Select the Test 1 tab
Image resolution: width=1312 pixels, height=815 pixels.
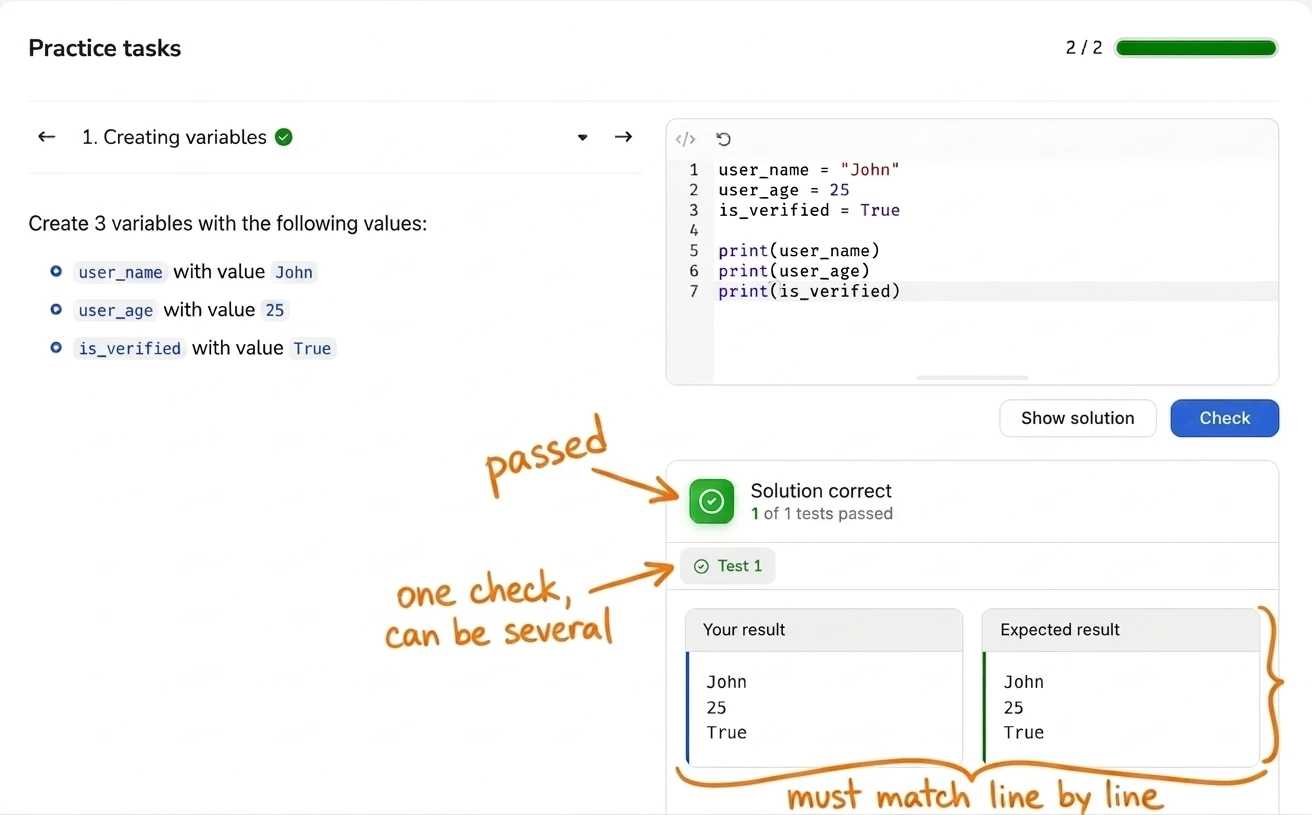728,566
